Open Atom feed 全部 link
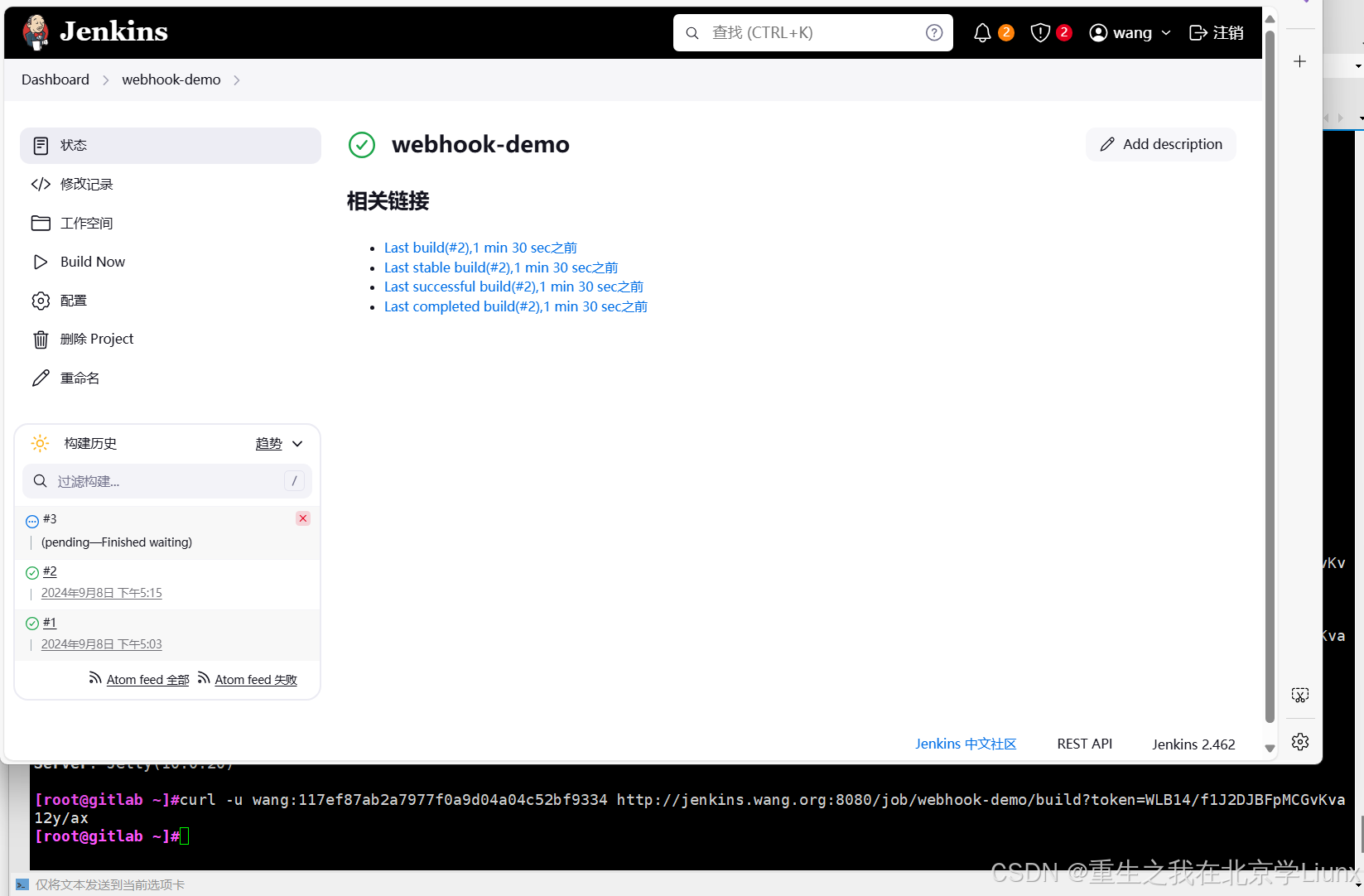 click(x=148, y=680)
